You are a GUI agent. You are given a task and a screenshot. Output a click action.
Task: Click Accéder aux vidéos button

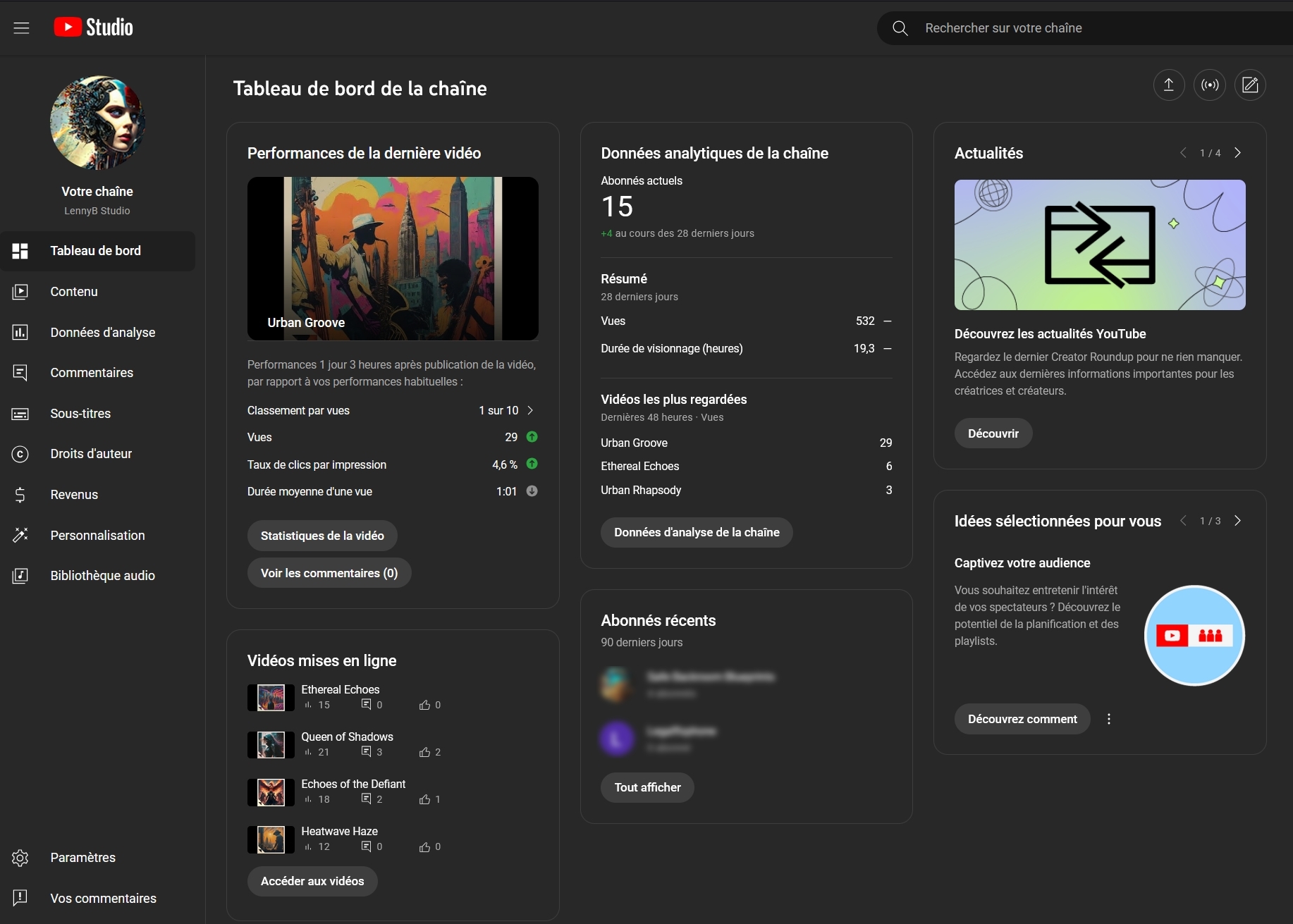click(x=312, y=881)
